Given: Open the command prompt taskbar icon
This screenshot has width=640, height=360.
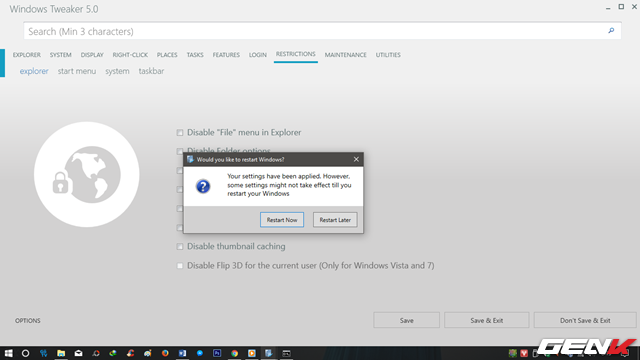Looking at the screenshot, I should (286, 353).
